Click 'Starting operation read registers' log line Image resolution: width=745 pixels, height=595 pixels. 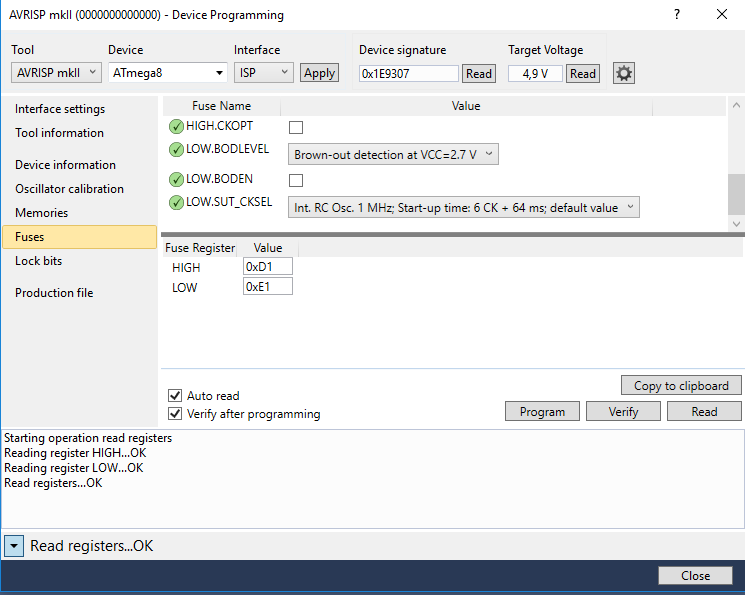coord(88,438)
